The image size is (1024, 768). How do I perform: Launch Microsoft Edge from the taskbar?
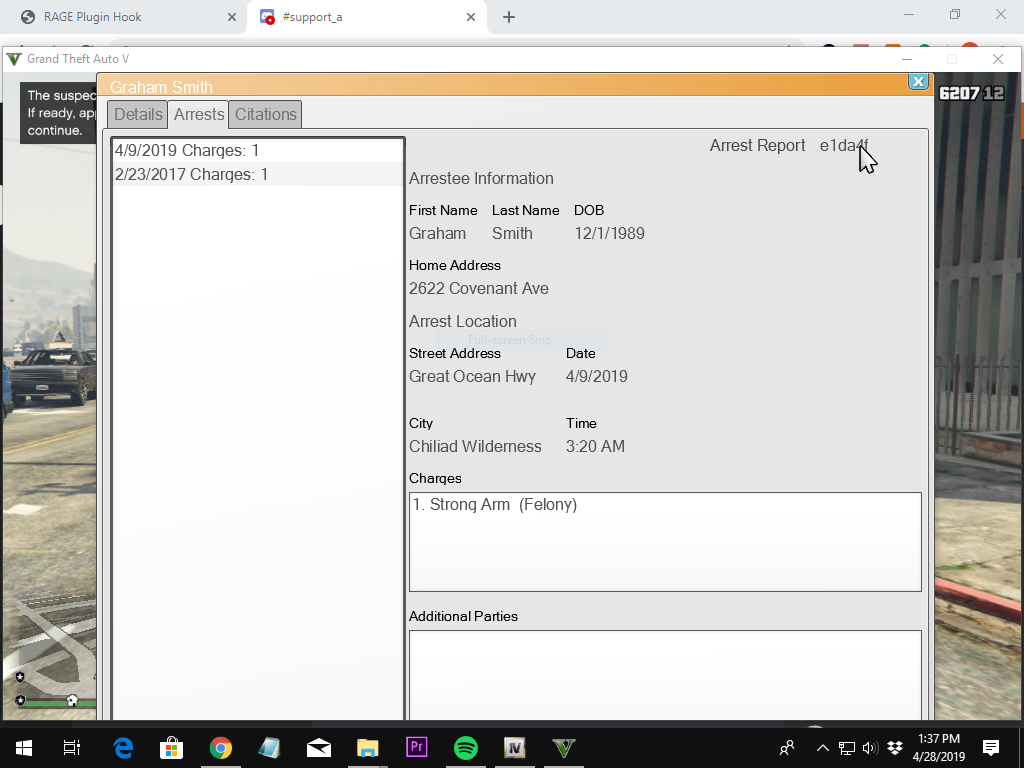coord(123,748)
